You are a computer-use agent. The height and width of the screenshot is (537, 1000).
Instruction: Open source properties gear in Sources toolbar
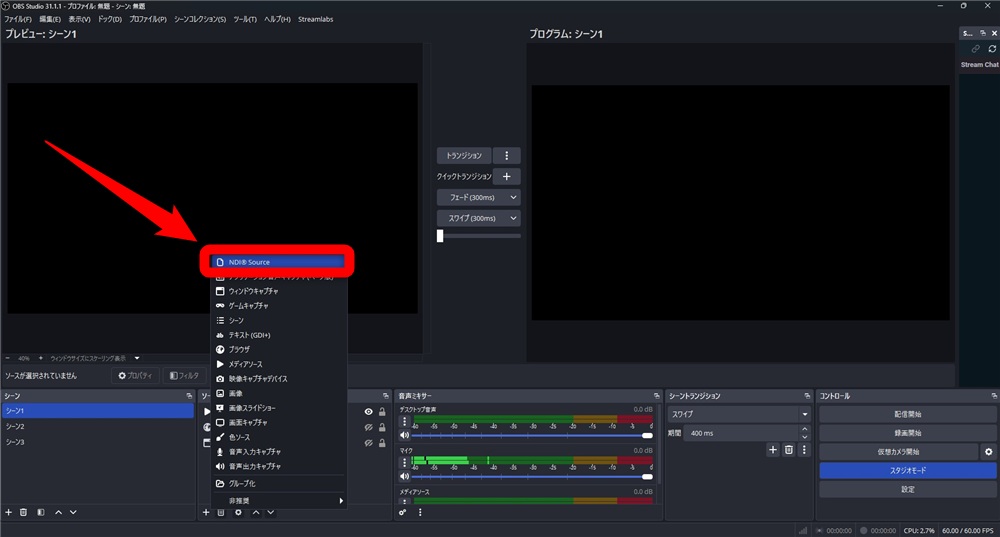coord(239,512)
